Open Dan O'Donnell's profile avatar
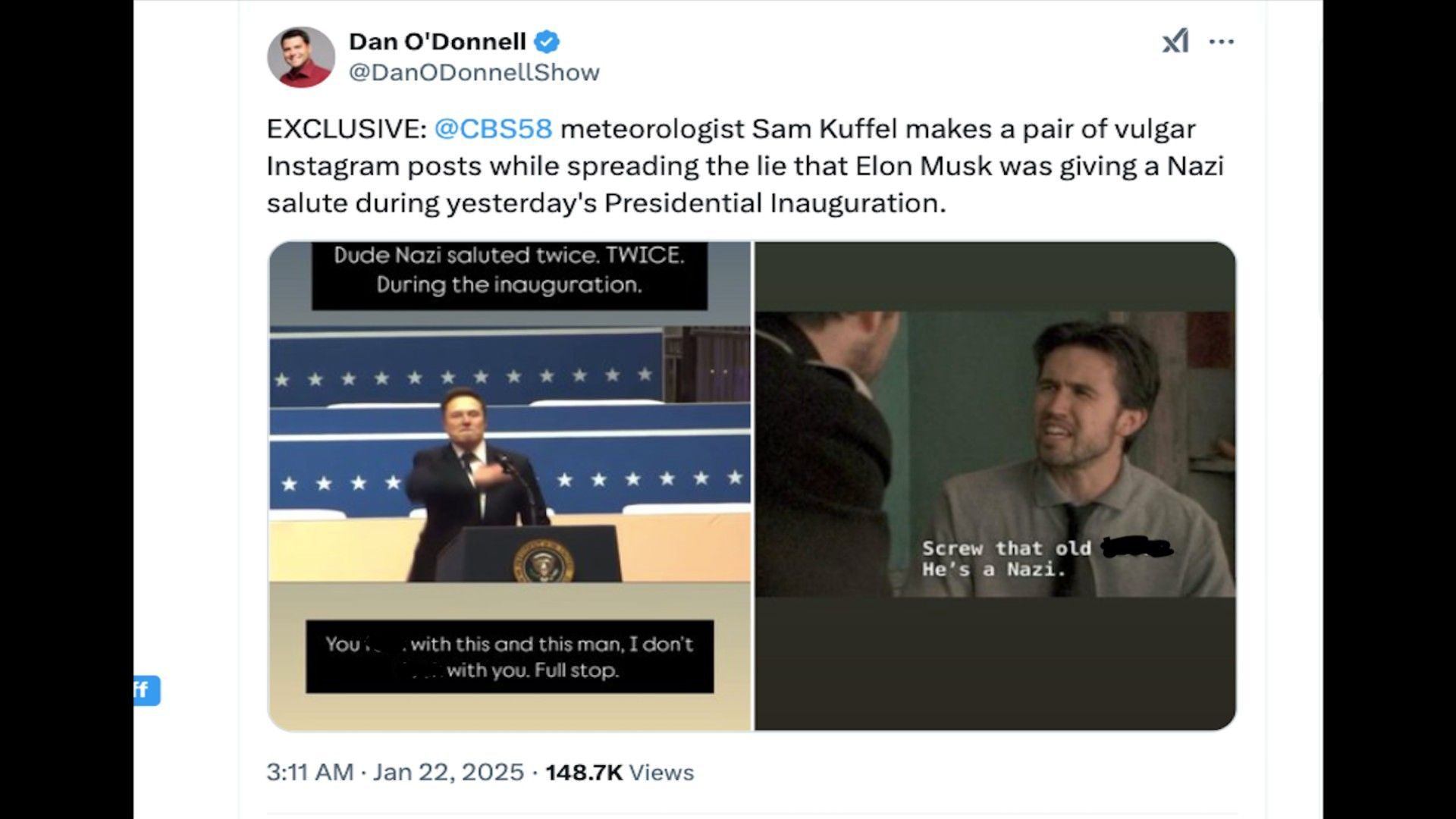1456x819 pixels. [301, 58]
